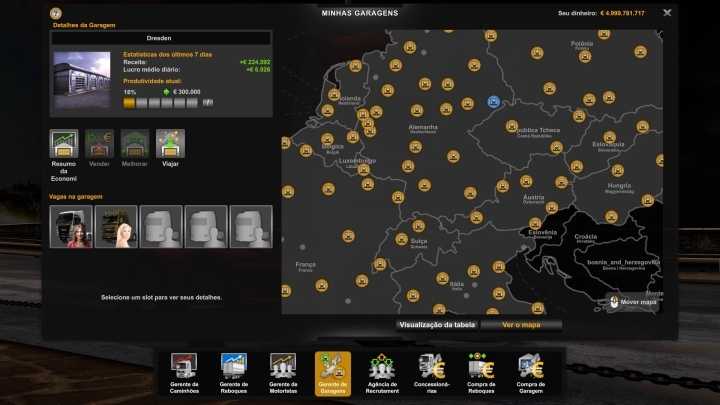
Task: Click the França country label on map
Action: pos(305,265)
